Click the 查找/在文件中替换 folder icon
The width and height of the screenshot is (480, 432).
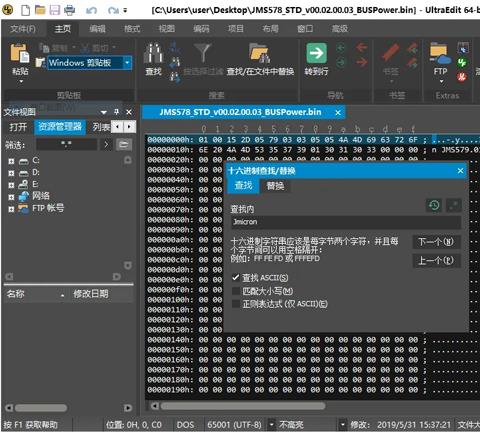tap(260, 53)
